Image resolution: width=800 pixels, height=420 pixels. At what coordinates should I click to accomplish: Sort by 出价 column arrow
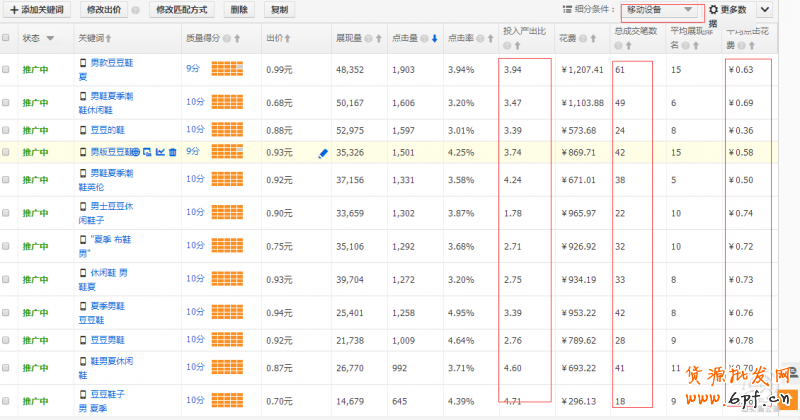point(289,38)
